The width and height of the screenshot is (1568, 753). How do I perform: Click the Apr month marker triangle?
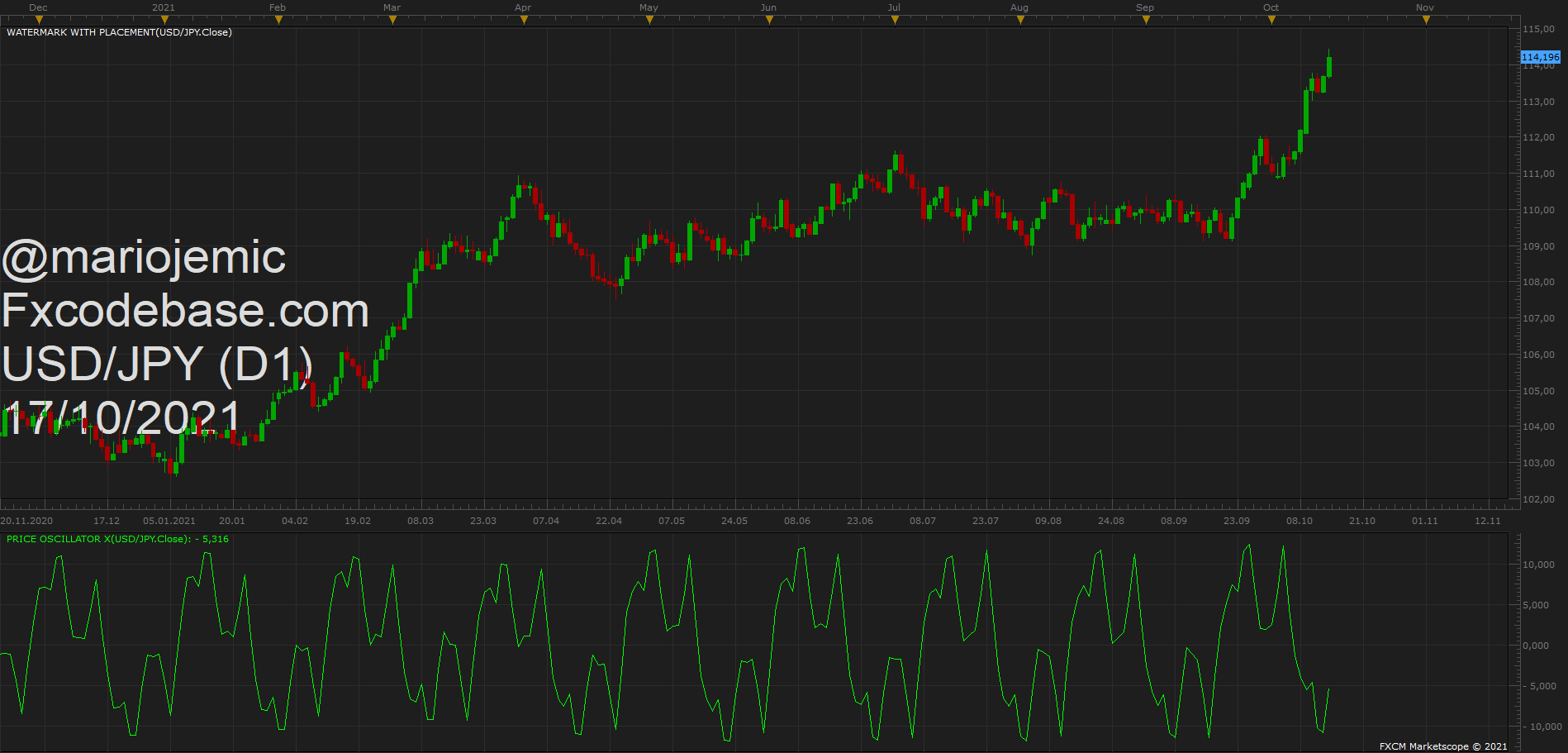tap(524, 20)
